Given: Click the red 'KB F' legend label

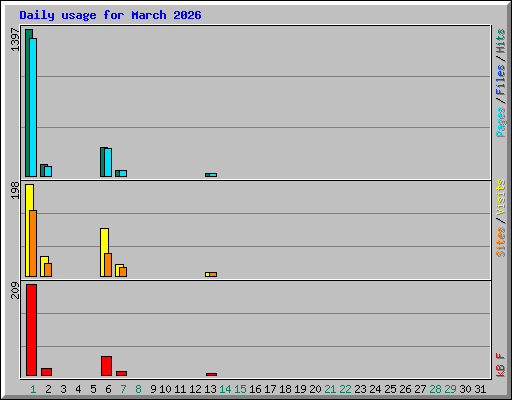Looking at the screenshot, I should pos(500,365).
